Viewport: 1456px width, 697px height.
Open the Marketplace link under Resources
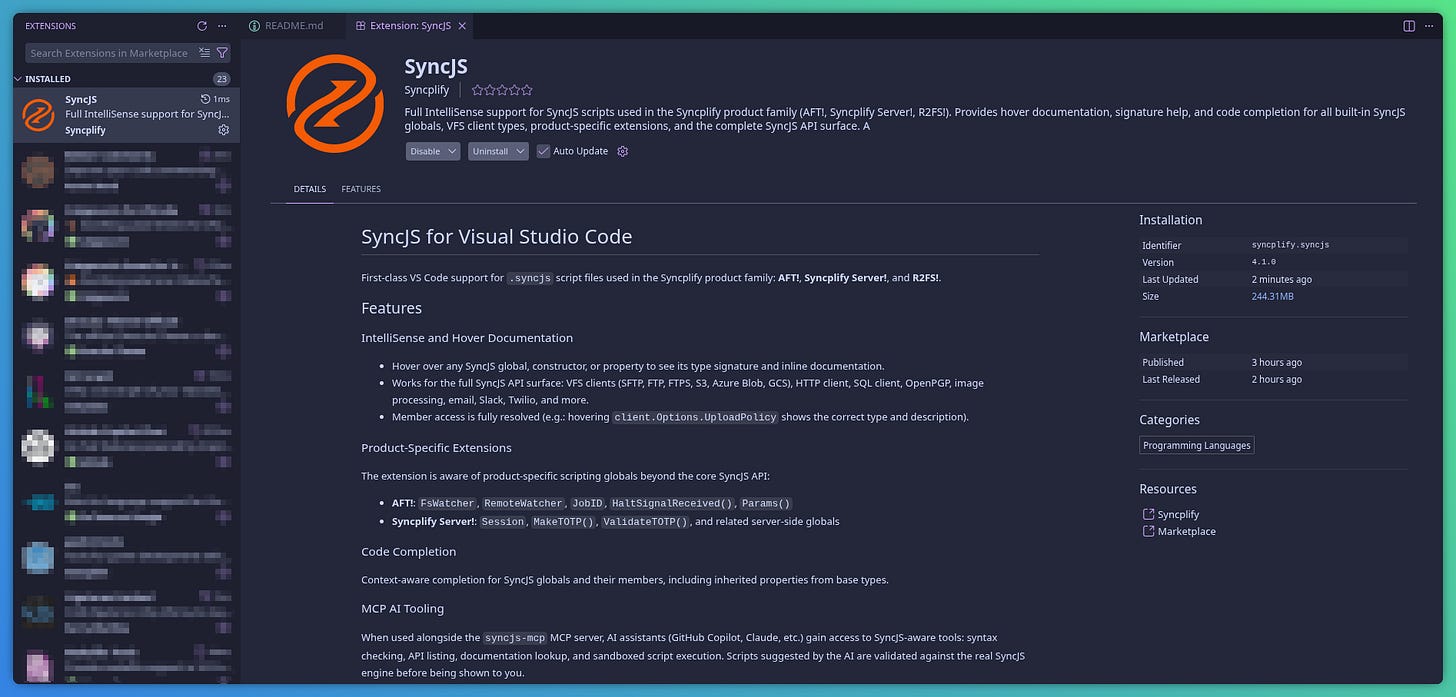1186,531
